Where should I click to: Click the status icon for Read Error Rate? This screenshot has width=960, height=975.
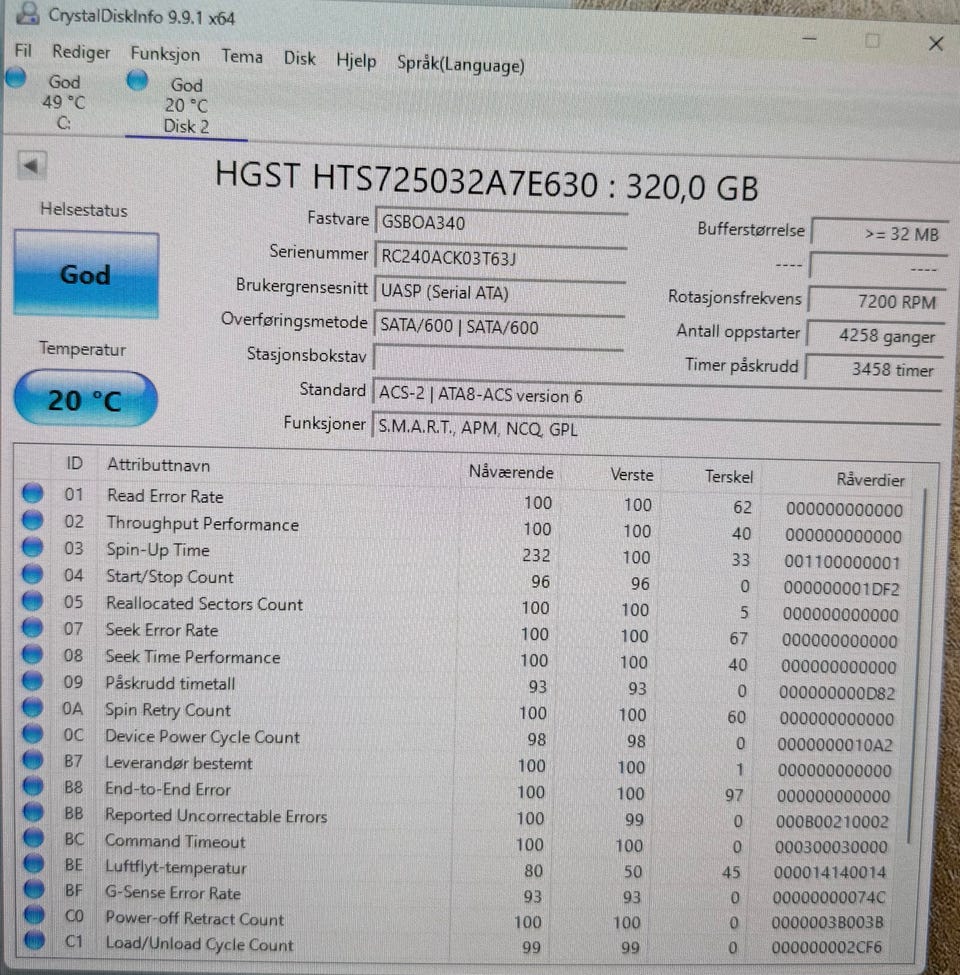(32, 493)
